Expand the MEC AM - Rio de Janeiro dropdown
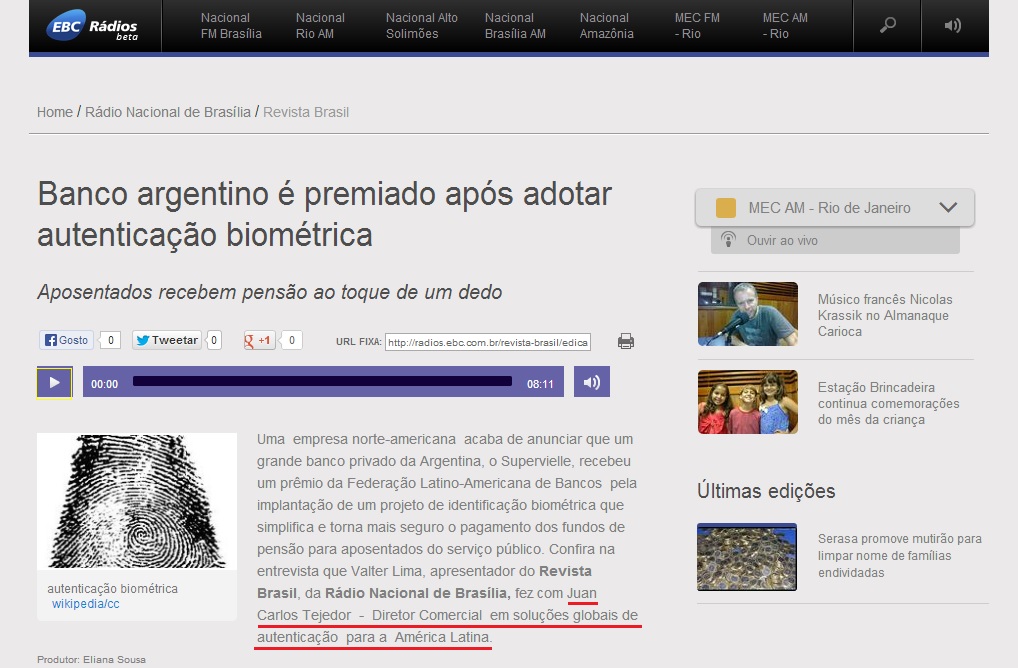Image resolution: width=1018 pixels, height=668 pixels. pos(948,208)
